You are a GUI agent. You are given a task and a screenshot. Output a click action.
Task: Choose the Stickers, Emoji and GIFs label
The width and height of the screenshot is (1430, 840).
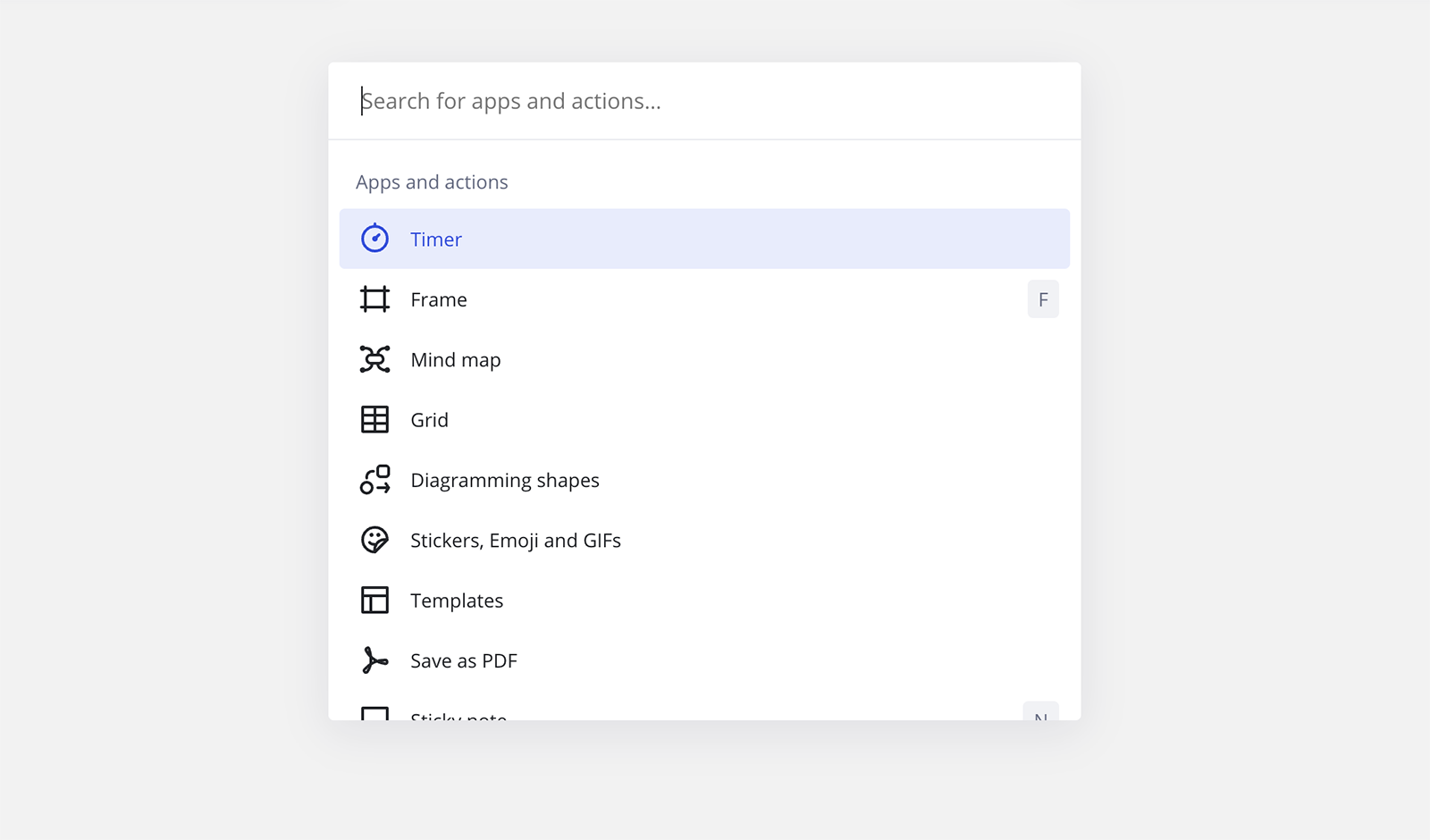tap(516, 541)
